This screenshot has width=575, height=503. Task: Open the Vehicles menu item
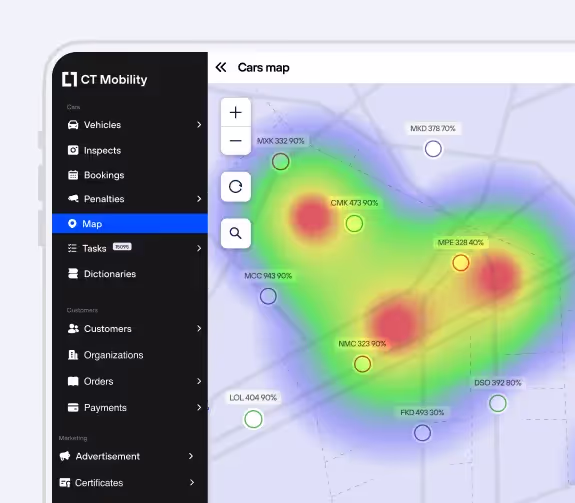click(x=130, y=125)
